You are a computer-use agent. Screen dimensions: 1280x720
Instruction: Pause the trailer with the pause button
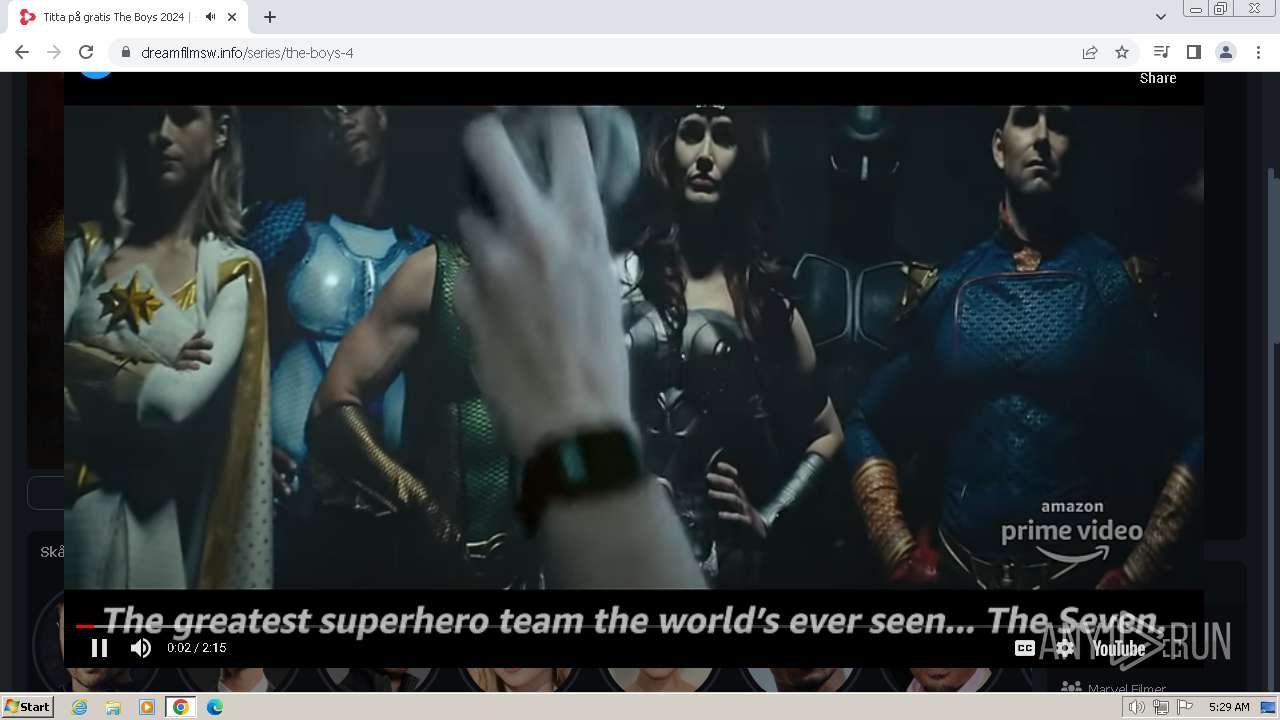(99, 648)
